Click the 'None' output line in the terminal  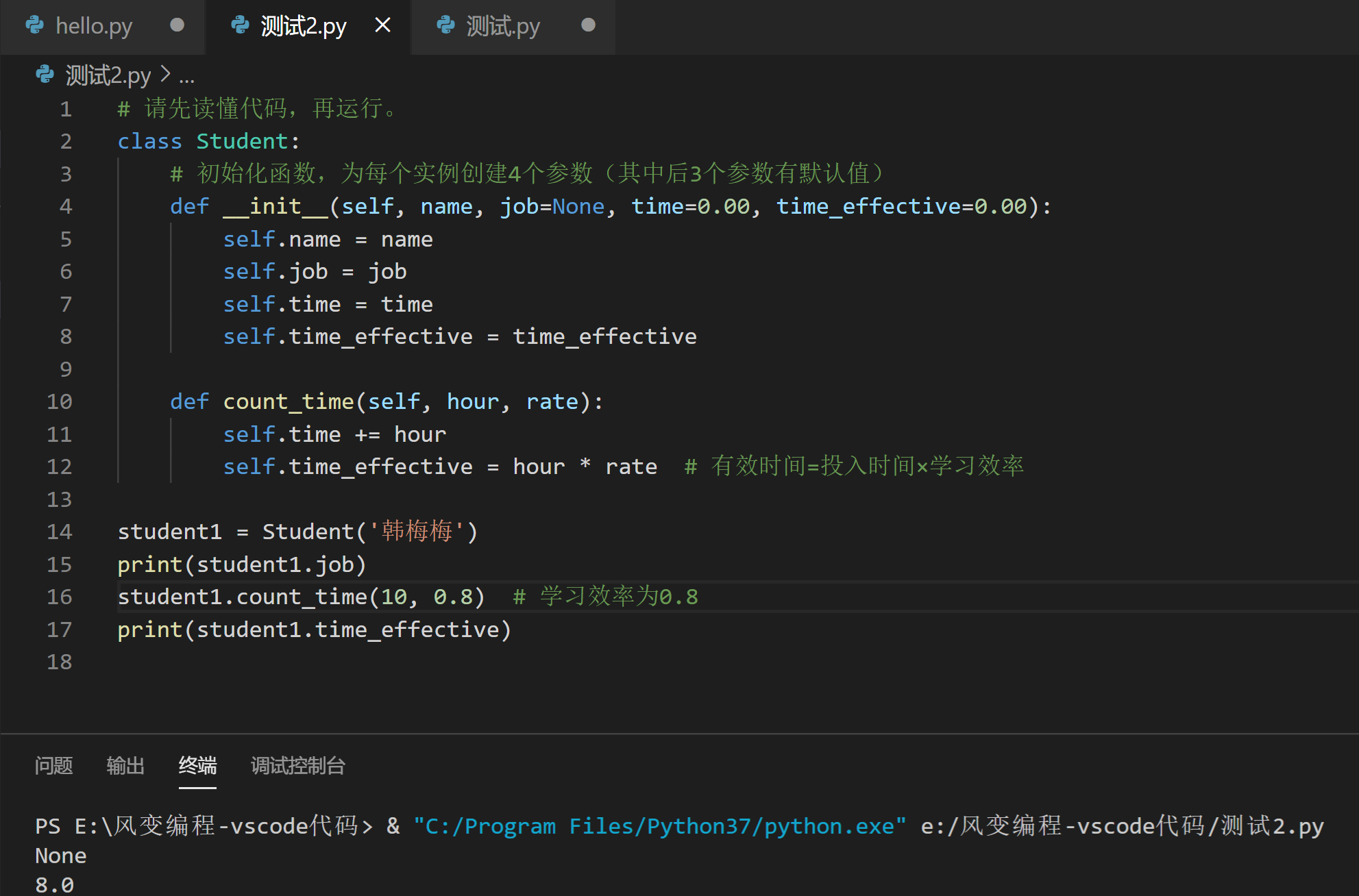(61, 856)
